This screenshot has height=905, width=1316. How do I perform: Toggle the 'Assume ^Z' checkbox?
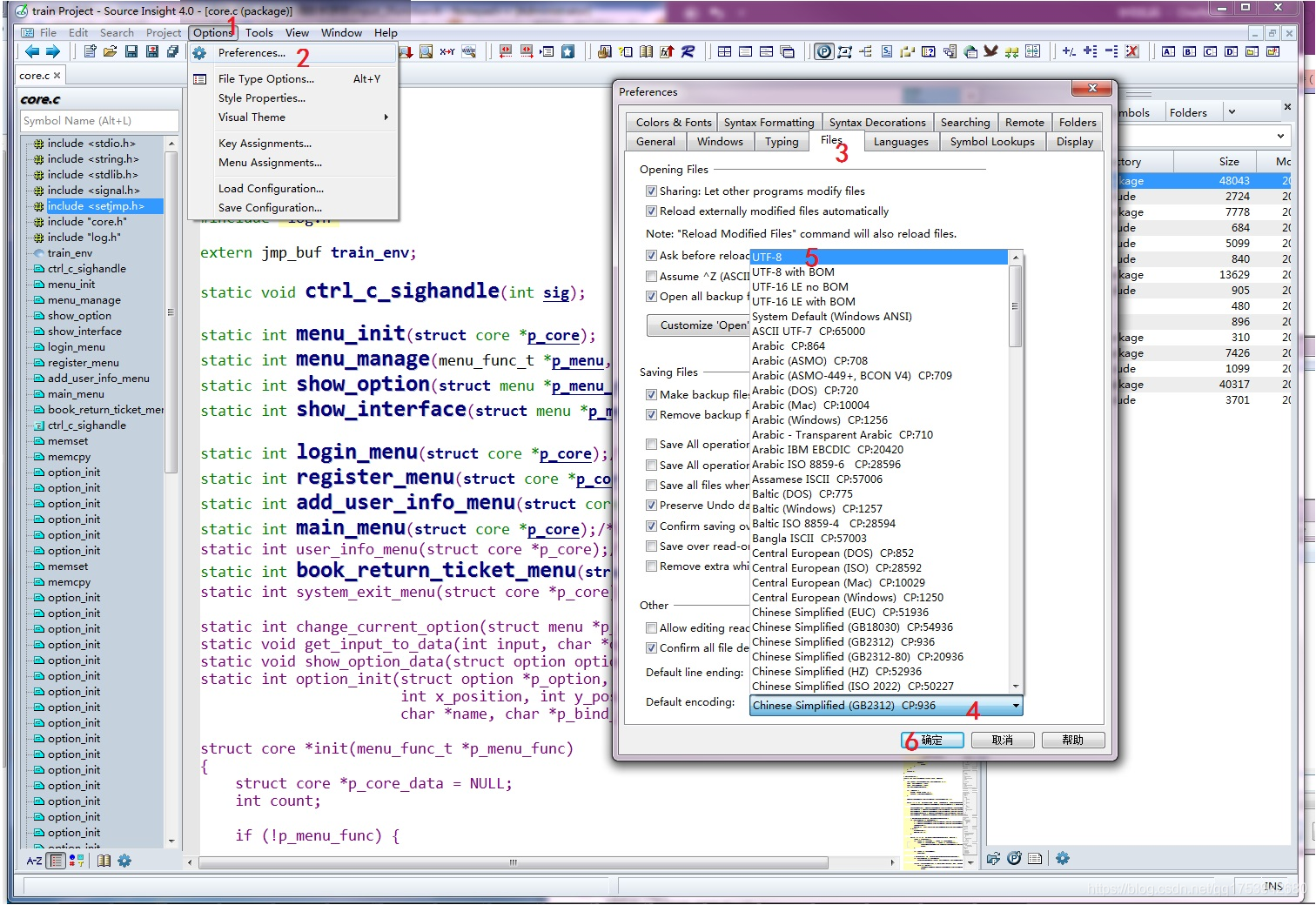pyautogui.click(x=651, y=276)
